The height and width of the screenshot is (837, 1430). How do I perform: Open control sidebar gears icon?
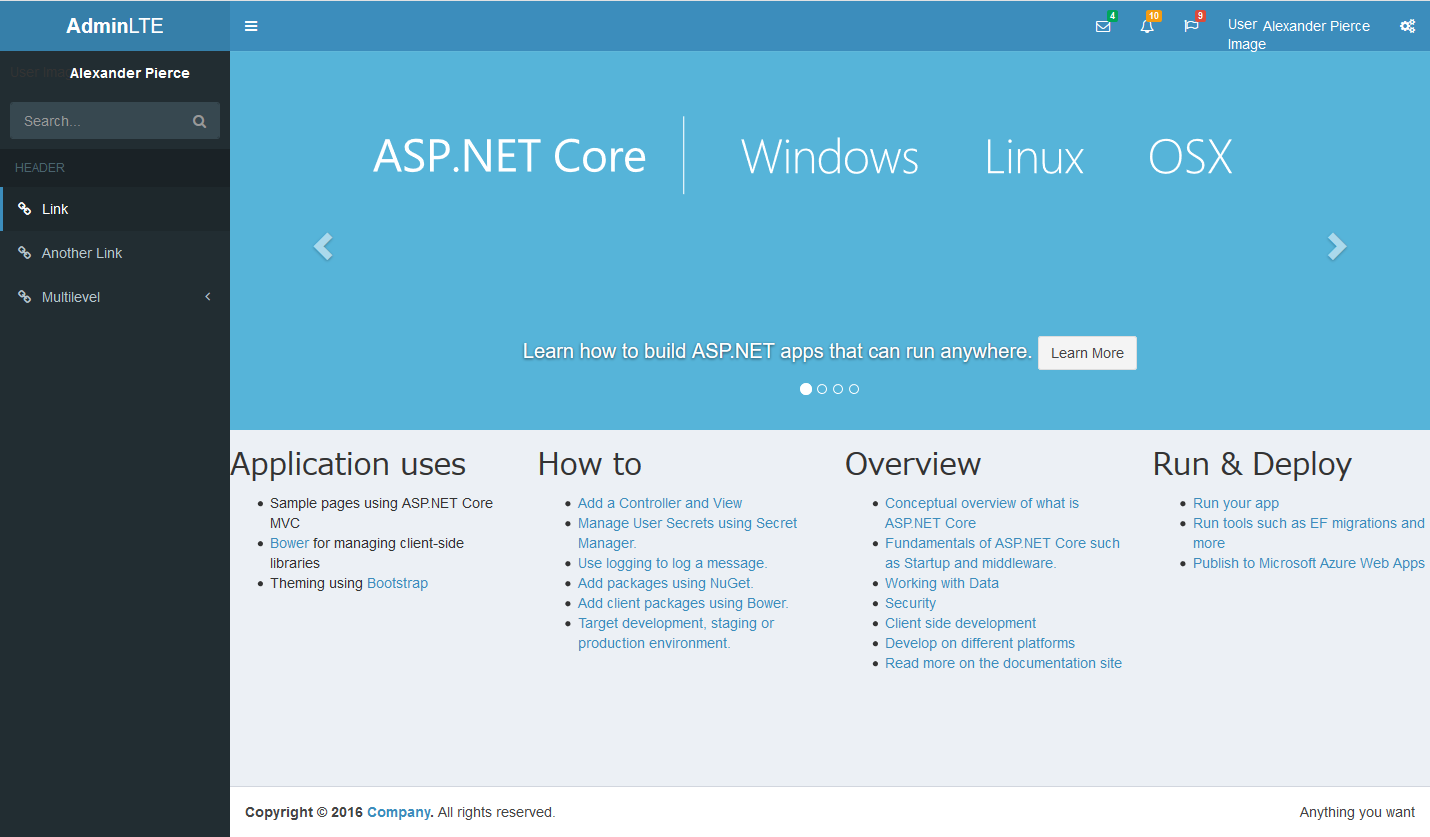tap(1407, 26)
